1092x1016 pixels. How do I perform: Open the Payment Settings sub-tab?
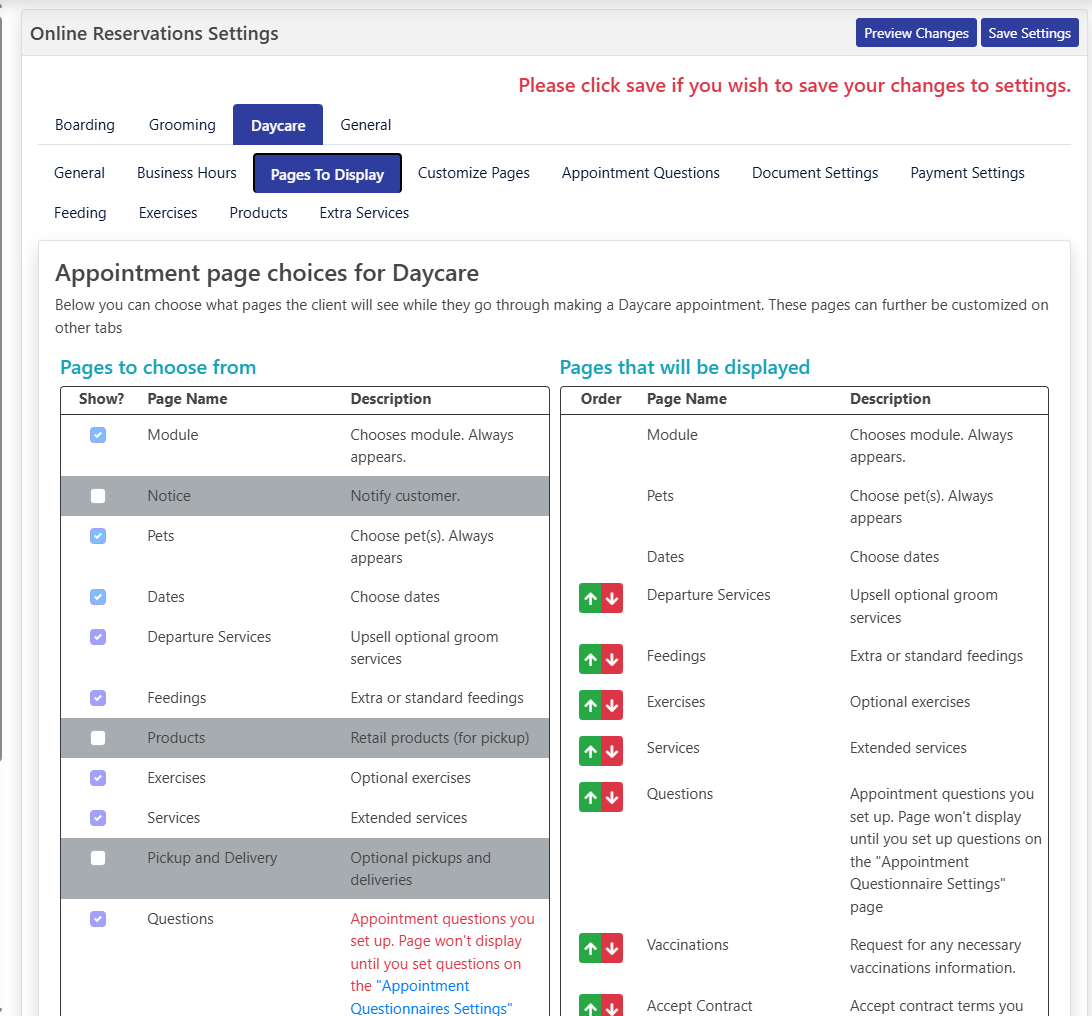(x=967, y=173)
